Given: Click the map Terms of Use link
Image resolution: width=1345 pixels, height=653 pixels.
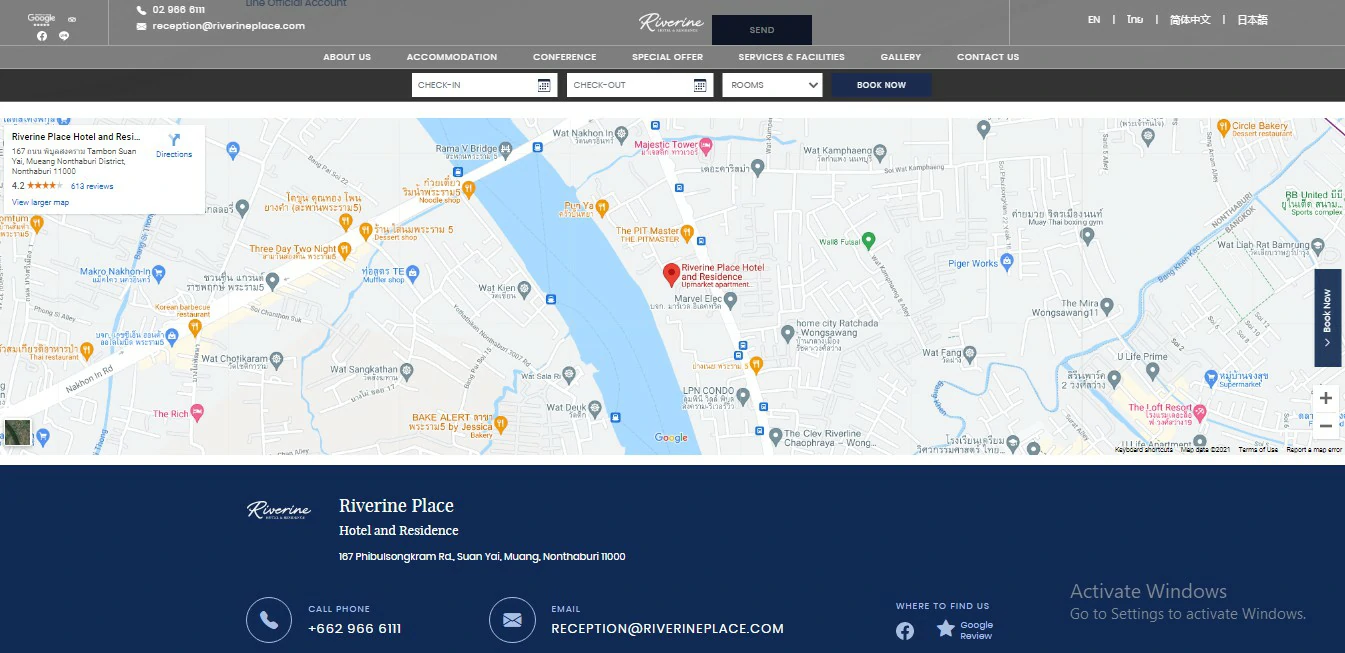Looking at the screenshot, I should click(1258, 450).
